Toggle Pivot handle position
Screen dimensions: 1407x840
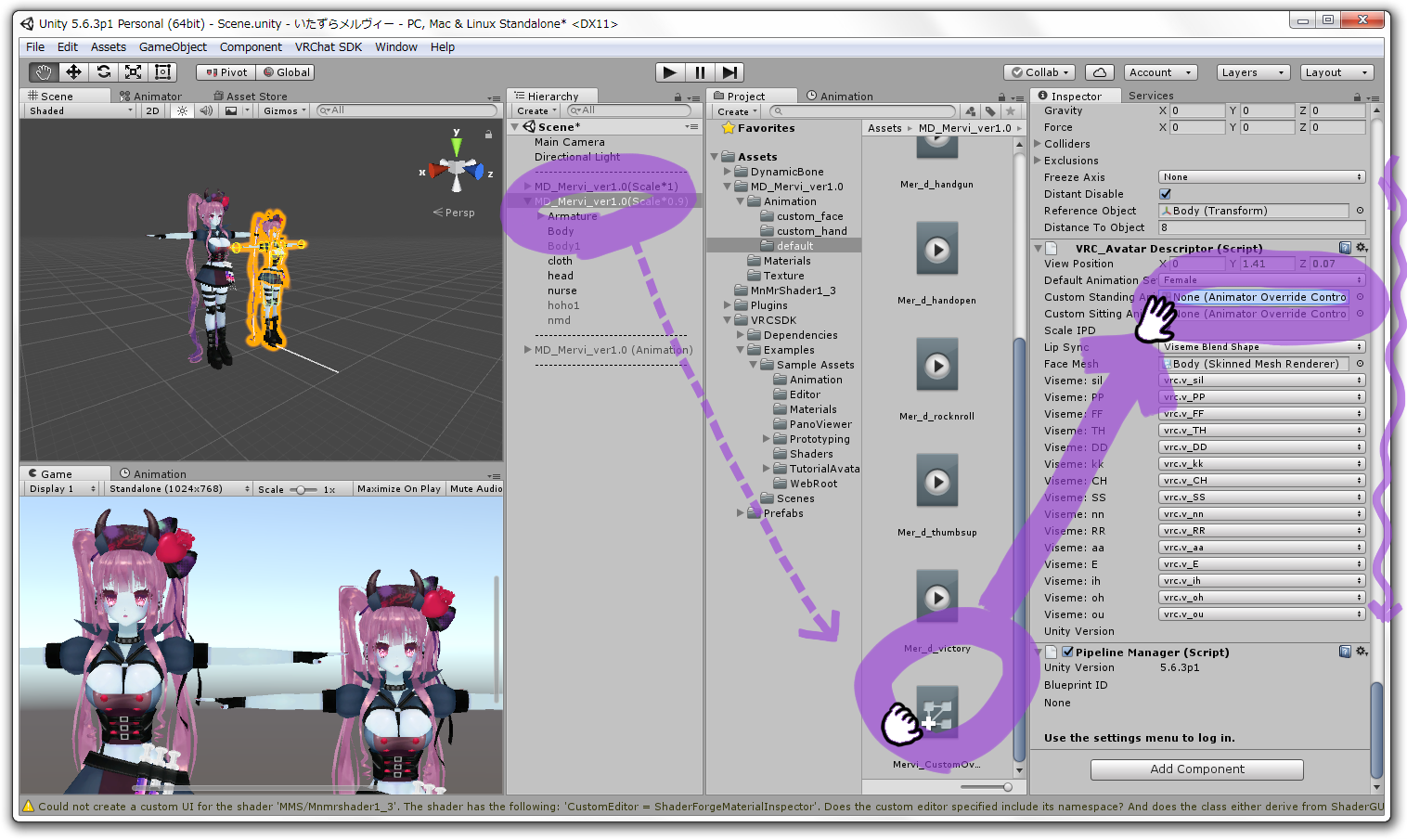[227, 72]
